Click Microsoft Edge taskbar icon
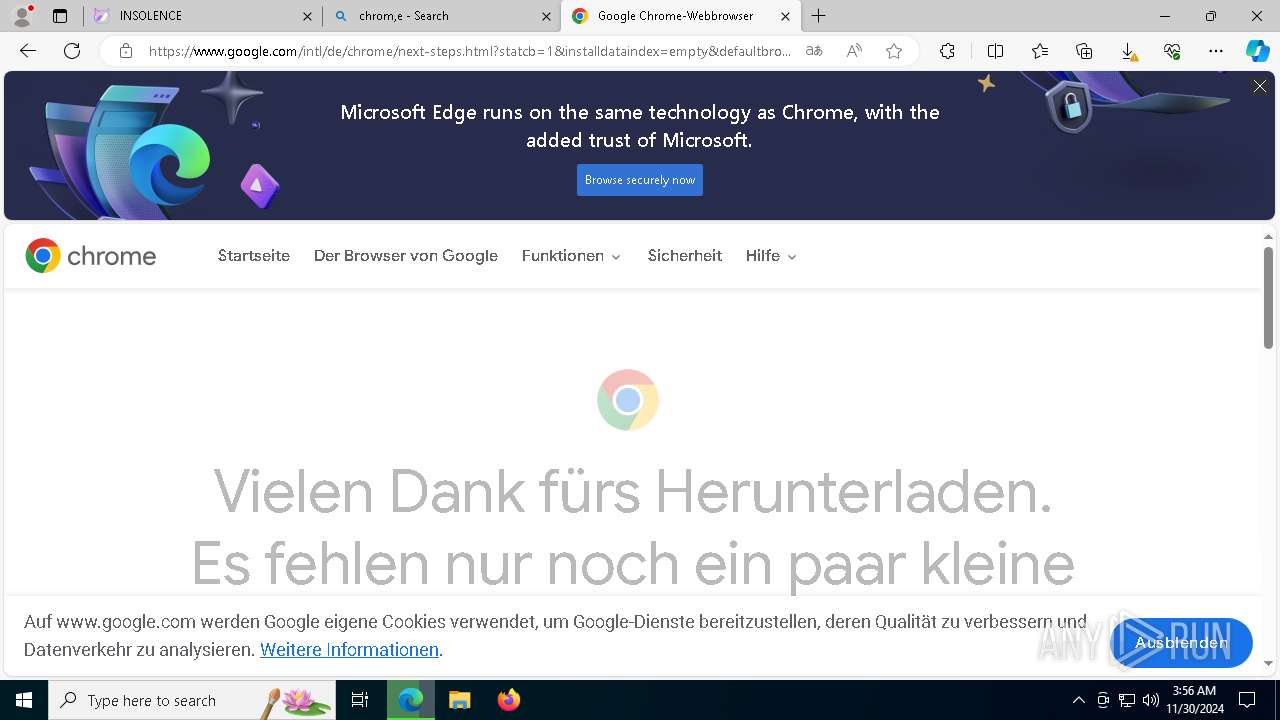 411,700
